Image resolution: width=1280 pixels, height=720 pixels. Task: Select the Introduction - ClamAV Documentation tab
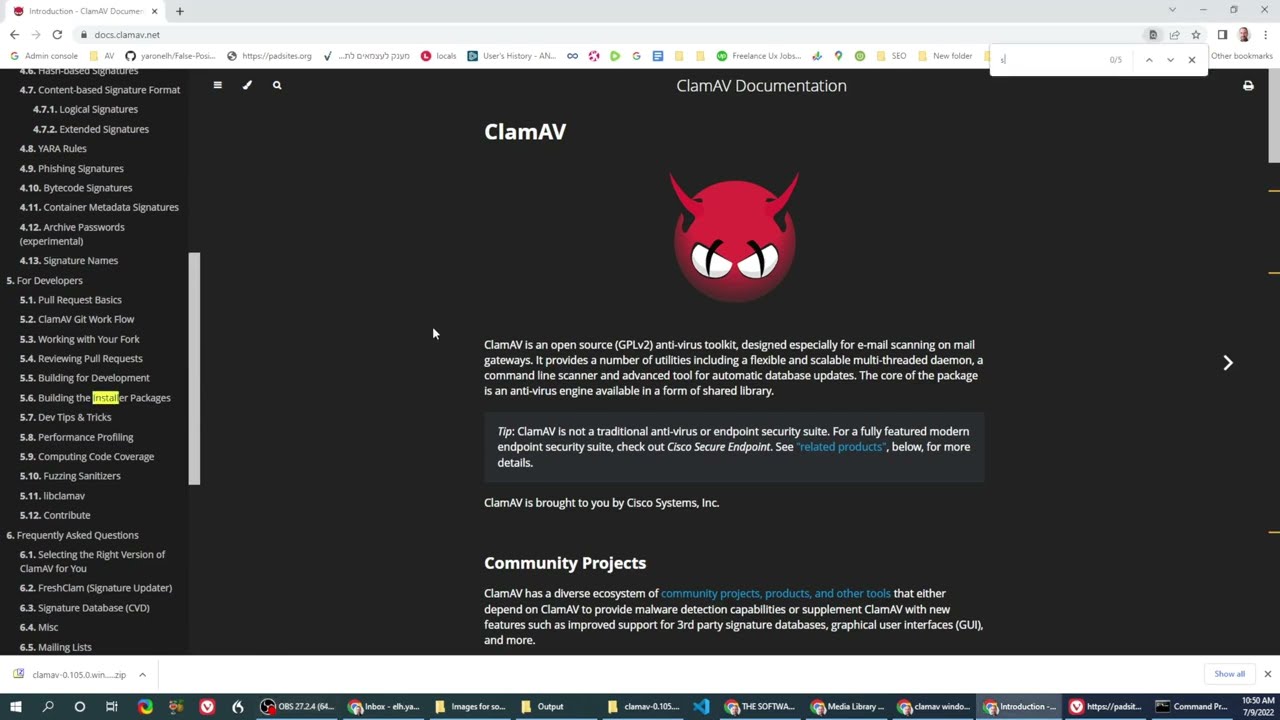click(84, 11)
